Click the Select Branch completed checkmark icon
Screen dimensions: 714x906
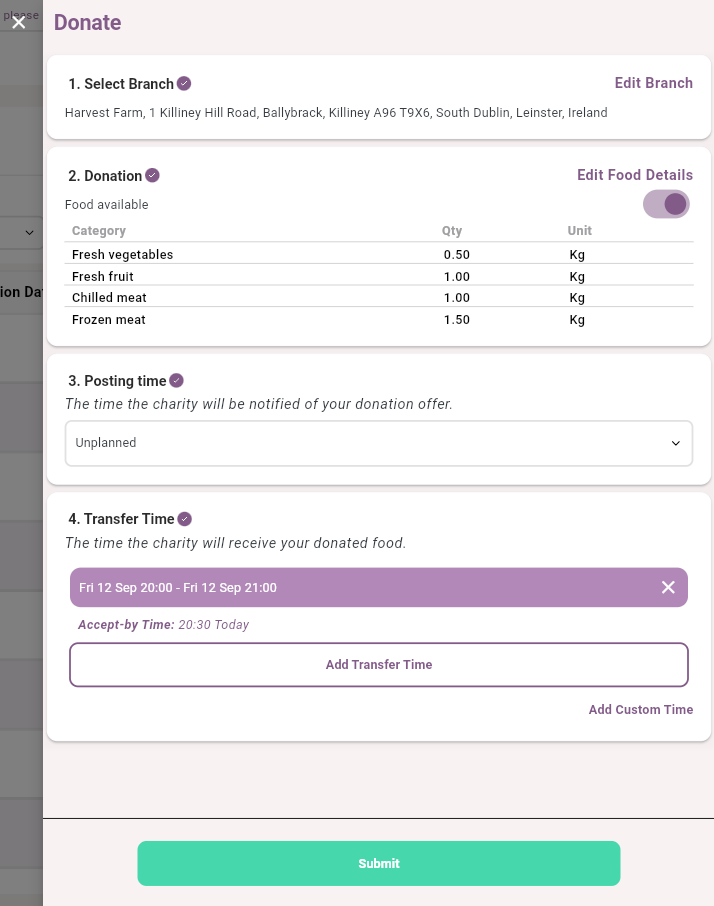184,84
